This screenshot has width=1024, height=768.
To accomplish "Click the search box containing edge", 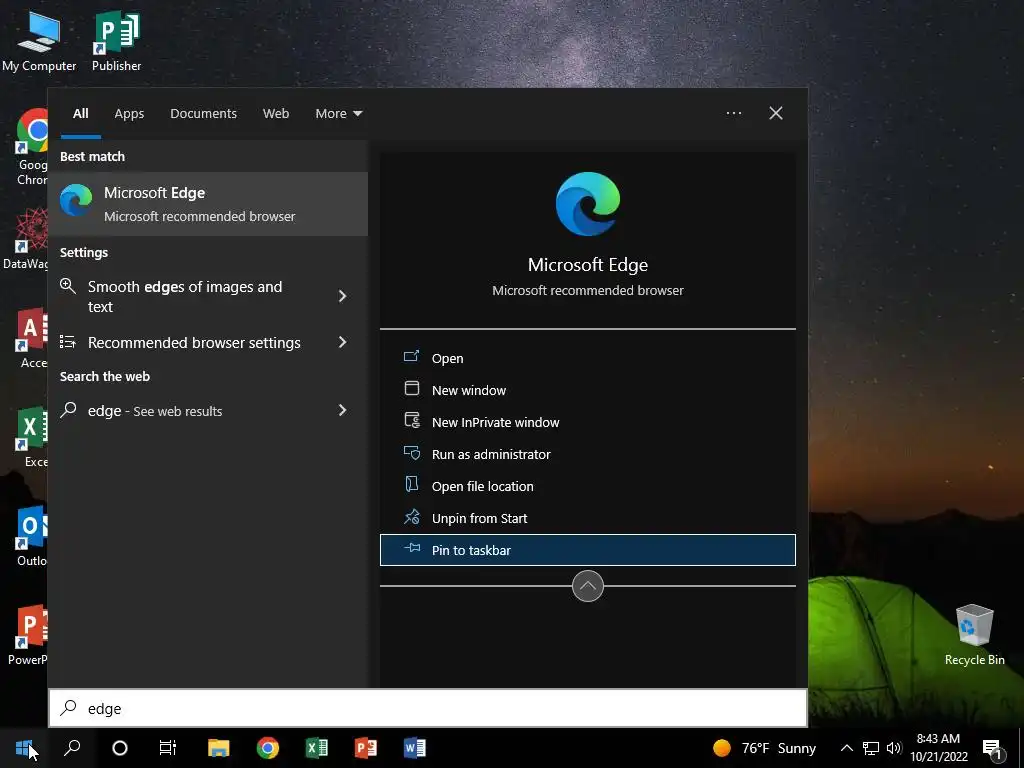I will (428, 708).
